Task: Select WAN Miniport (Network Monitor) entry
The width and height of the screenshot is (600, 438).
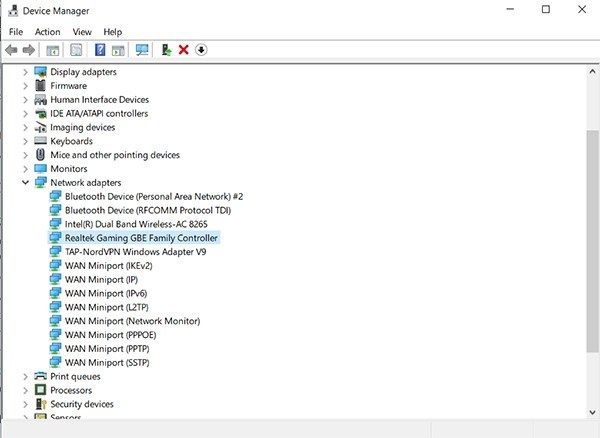Action: 132,321
